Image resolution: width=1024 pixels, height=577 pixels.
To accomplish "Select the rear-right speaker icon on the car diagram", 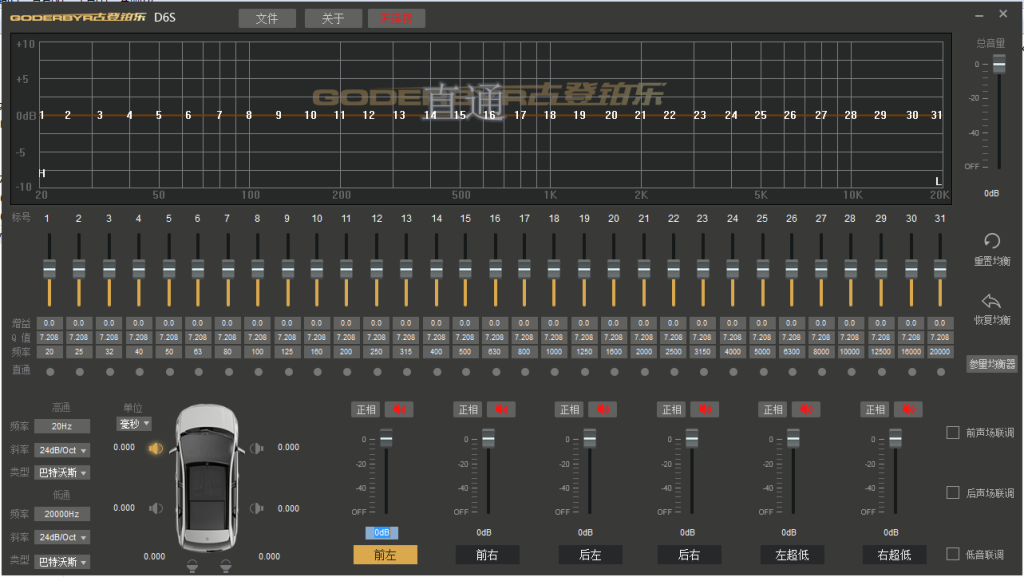I will pos(257,508).
